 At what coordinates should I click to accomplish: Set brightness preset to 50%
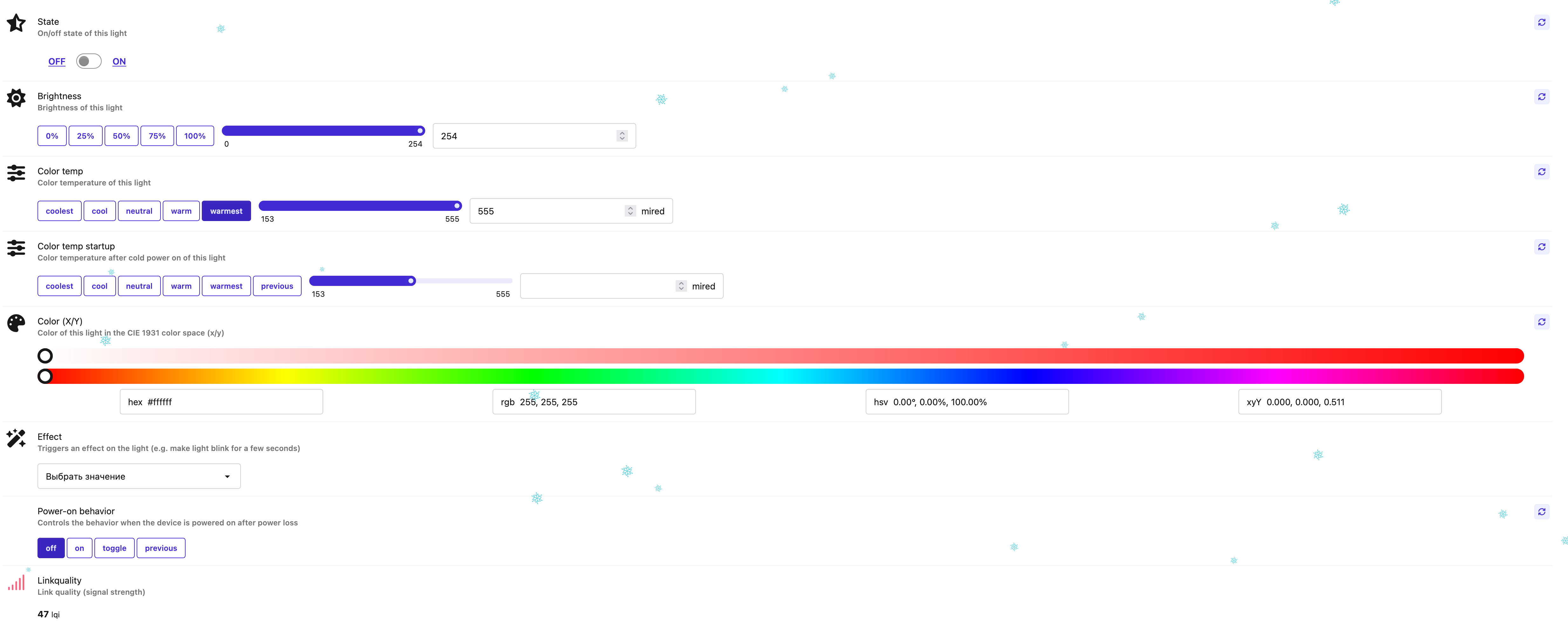point(121,136)
